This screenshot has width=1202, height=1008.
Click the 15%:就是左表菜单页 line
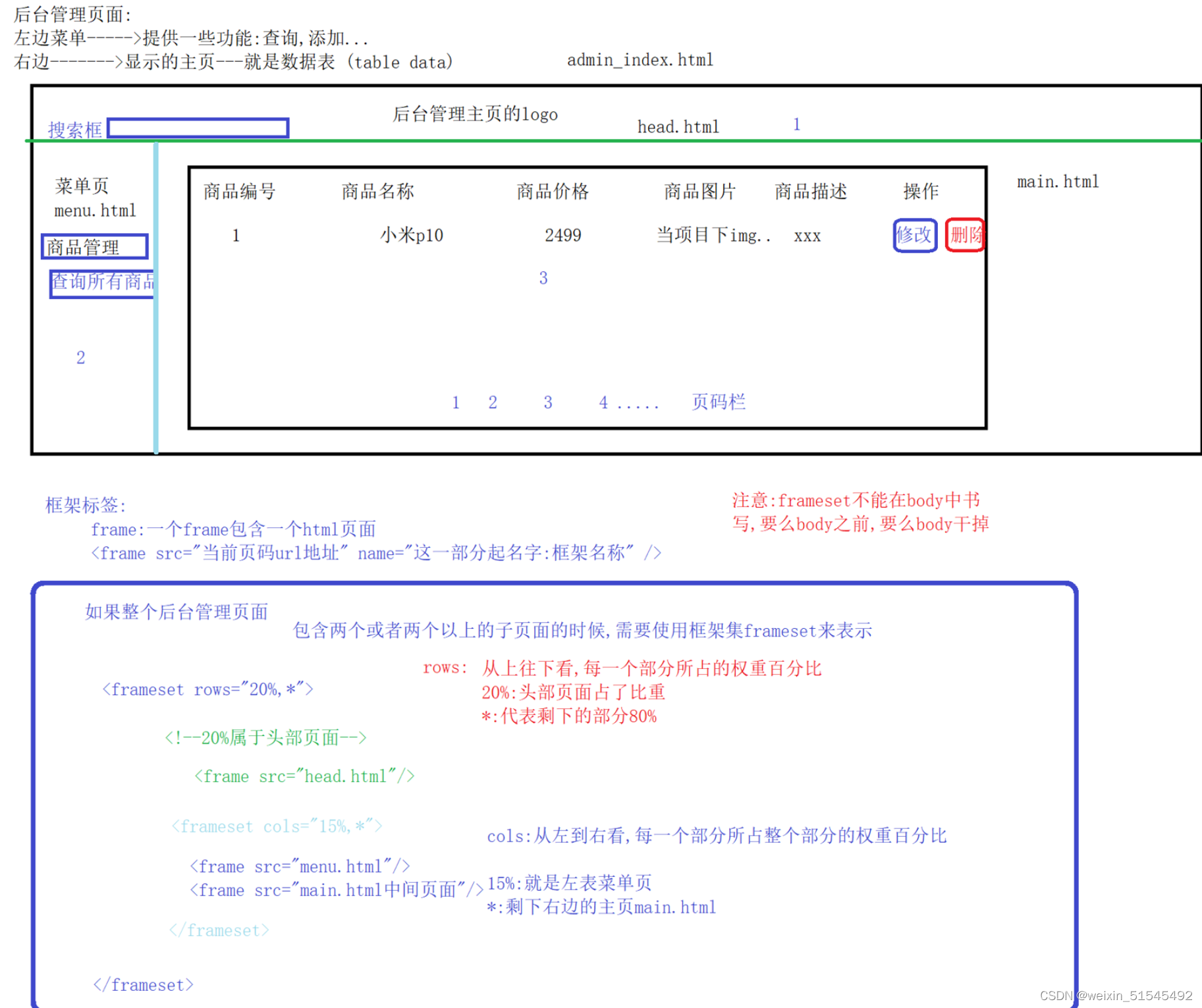pyautogui.click(x=570, y=883)
